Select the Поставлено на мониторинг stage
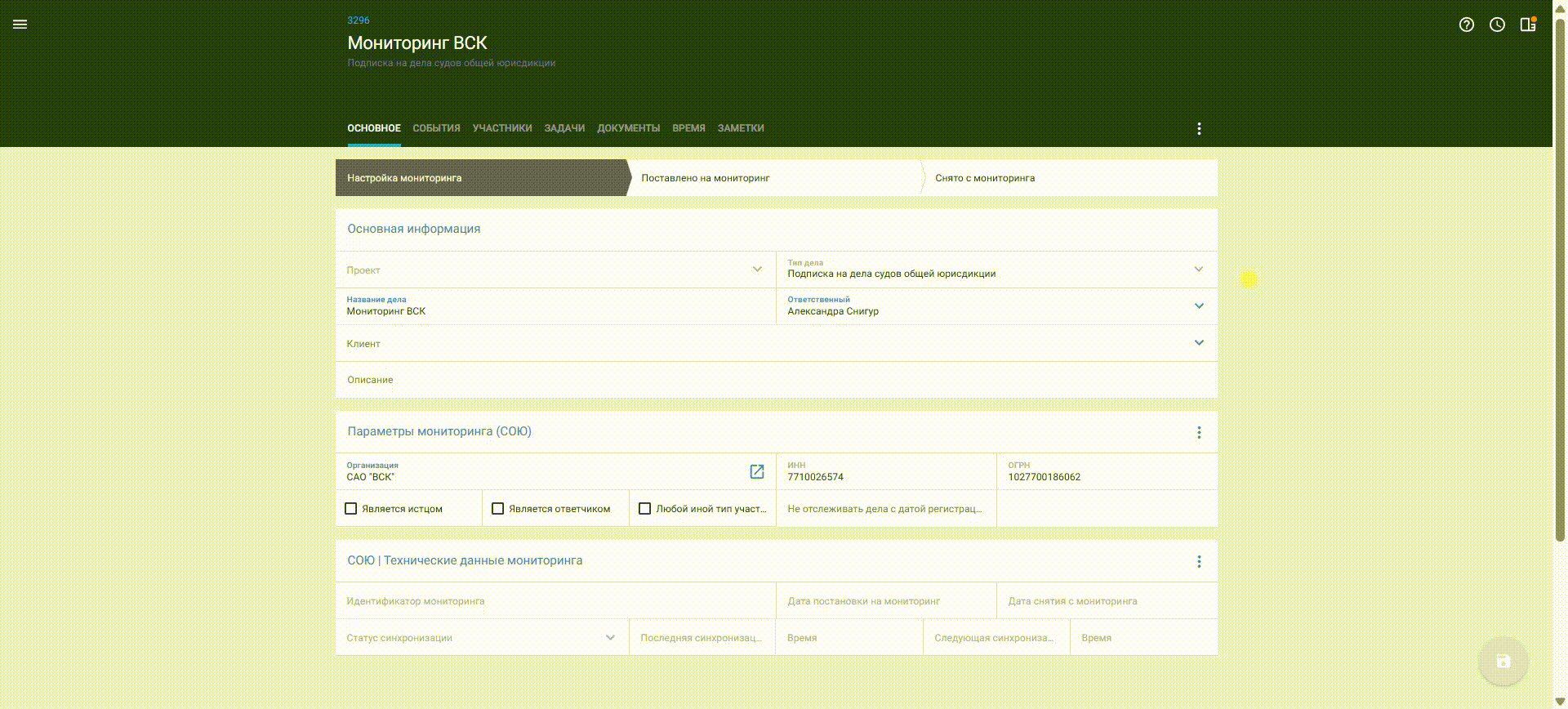 click(x=776, y=178)
